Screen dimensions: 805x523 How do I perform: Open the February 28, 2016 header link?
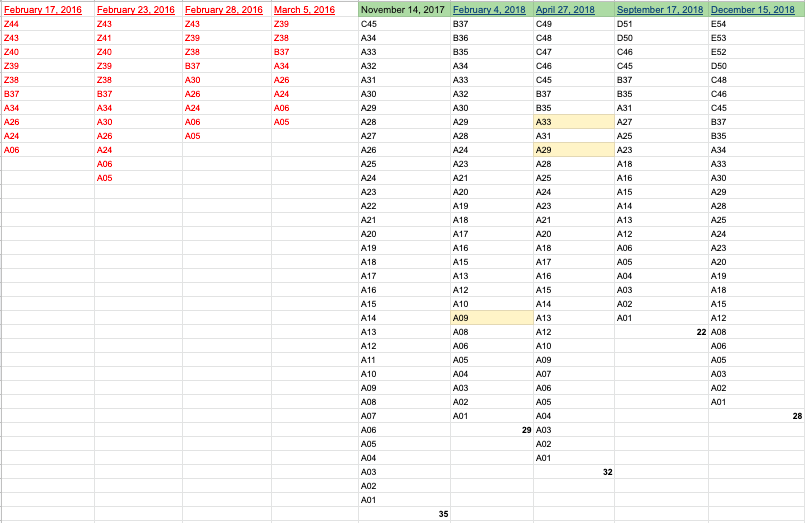[224, 10]
